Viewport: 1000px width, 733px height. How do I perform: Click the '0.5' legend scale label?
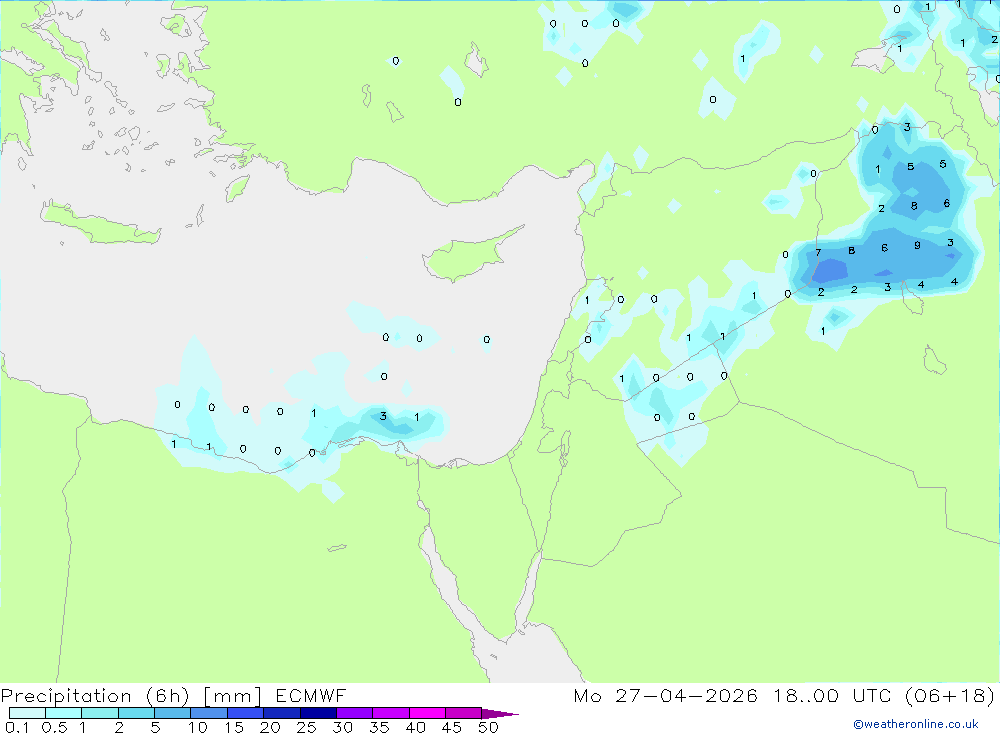click(54, 727)
